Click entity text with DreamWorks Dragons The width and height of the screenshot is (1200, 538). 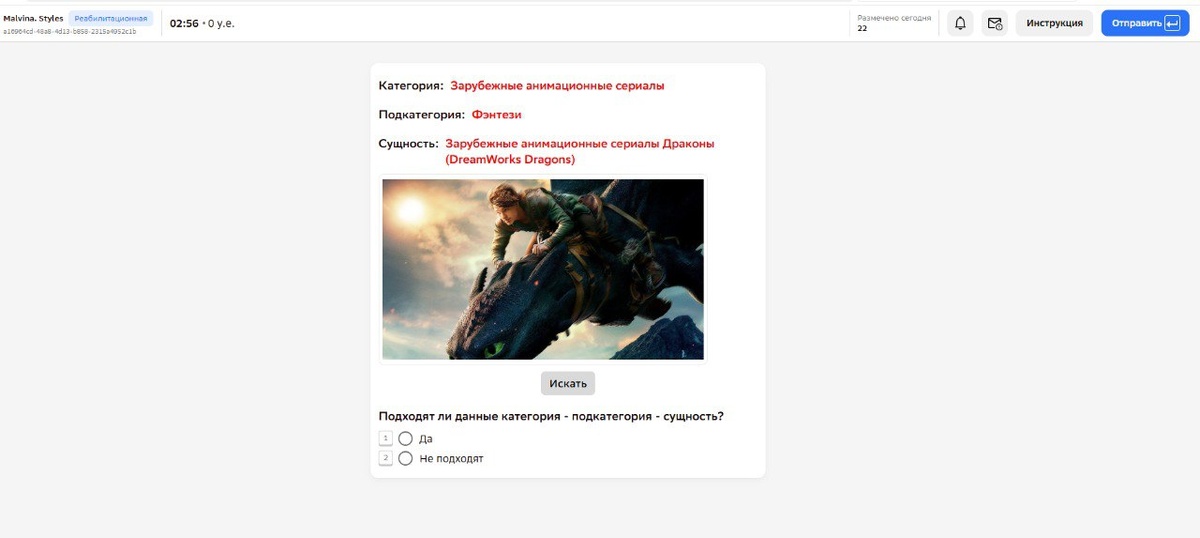[580, 151]
